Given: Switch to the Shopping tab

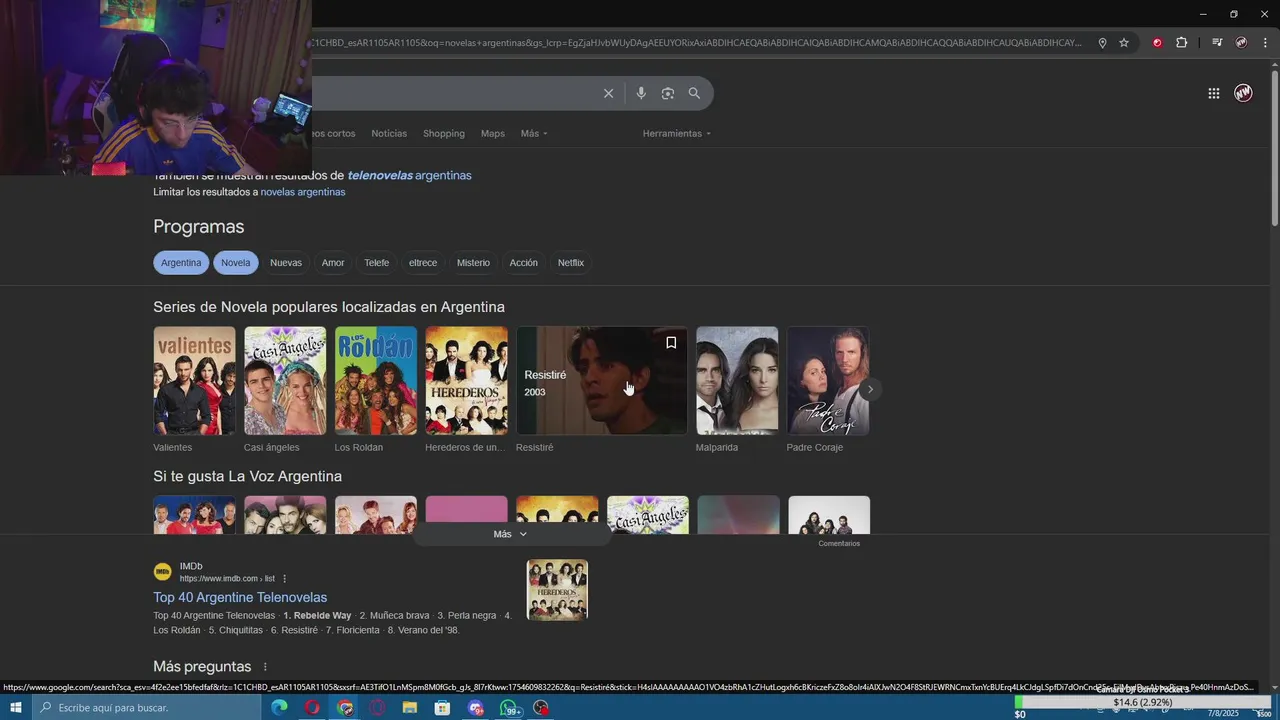Looking at the screenshot, I should coord(444,133).
